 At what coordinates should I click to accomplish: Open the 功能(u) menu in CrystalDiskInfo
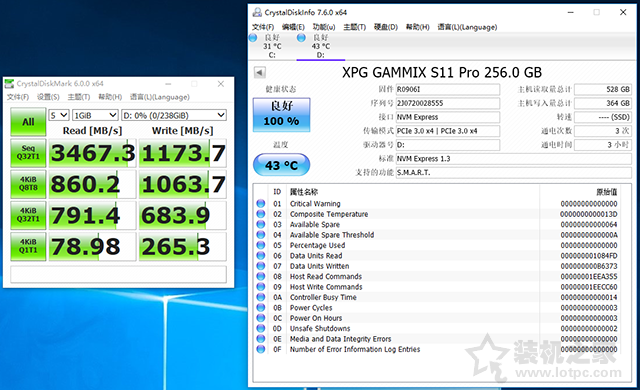tap(324, 27)
